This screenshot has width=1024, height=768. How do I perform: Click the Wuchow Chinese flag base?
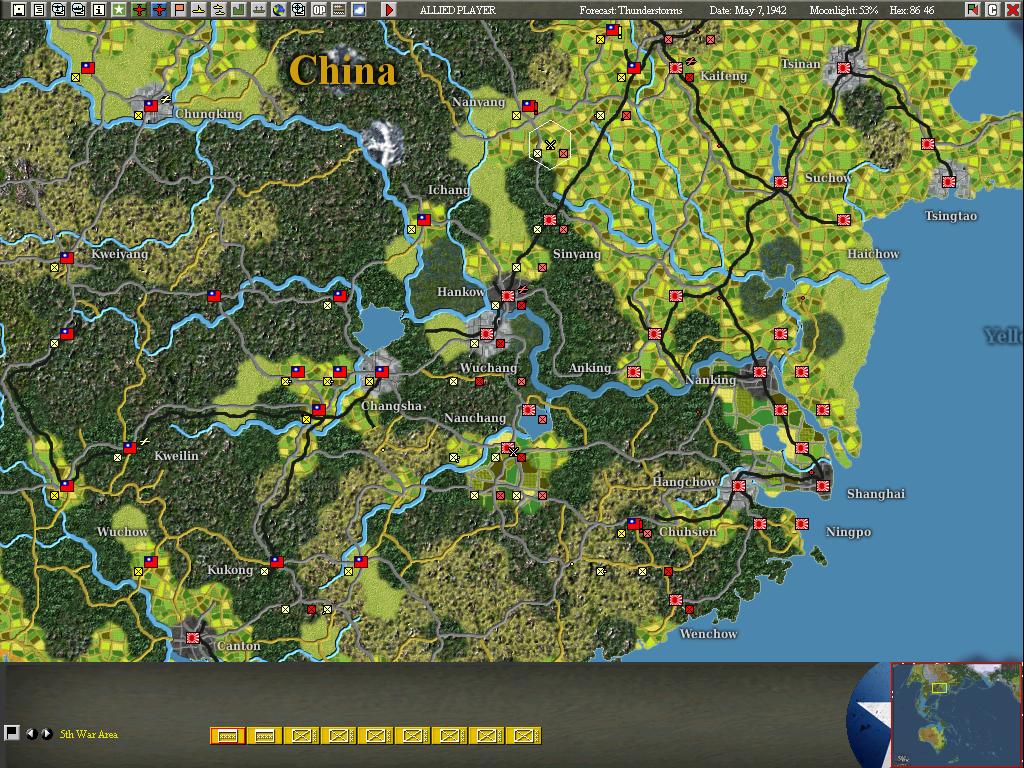point(151,562)
